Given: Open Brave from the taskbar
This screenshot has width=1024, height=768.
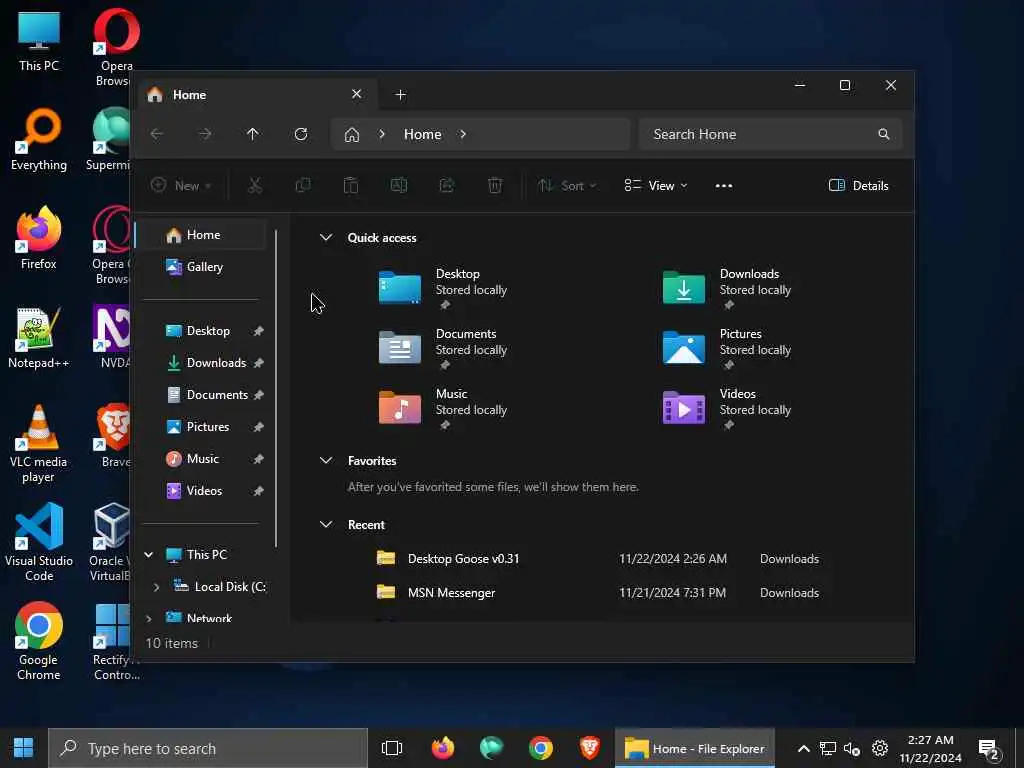Looking at the screenshot, I should pyautogui.click(x=590, y=748).
